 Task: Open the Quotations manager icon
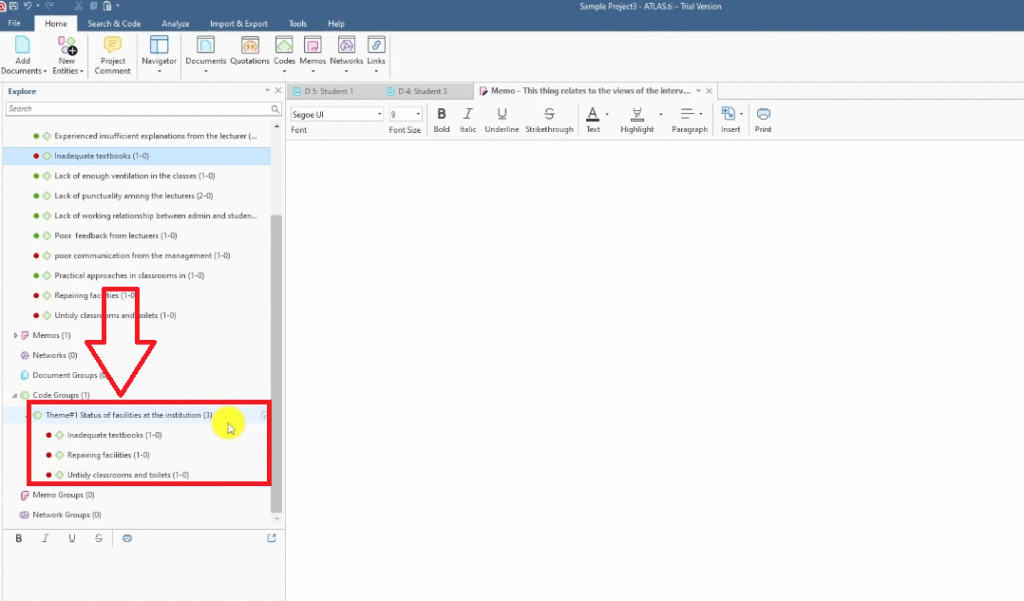[250, 50]
